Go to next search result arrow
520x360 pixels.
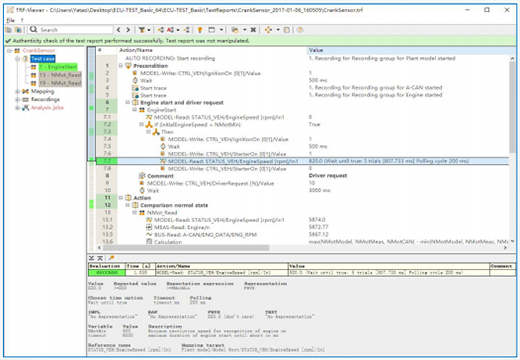pyautogui.click(x=128, y=30)
